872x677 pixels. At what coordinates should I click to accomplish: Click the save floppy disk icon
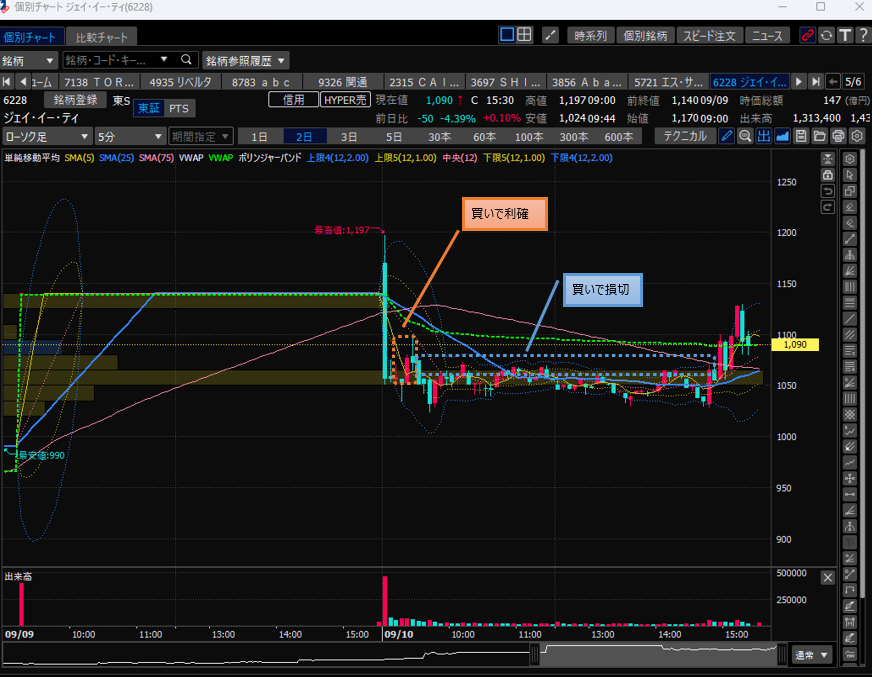tap(801, 136)
